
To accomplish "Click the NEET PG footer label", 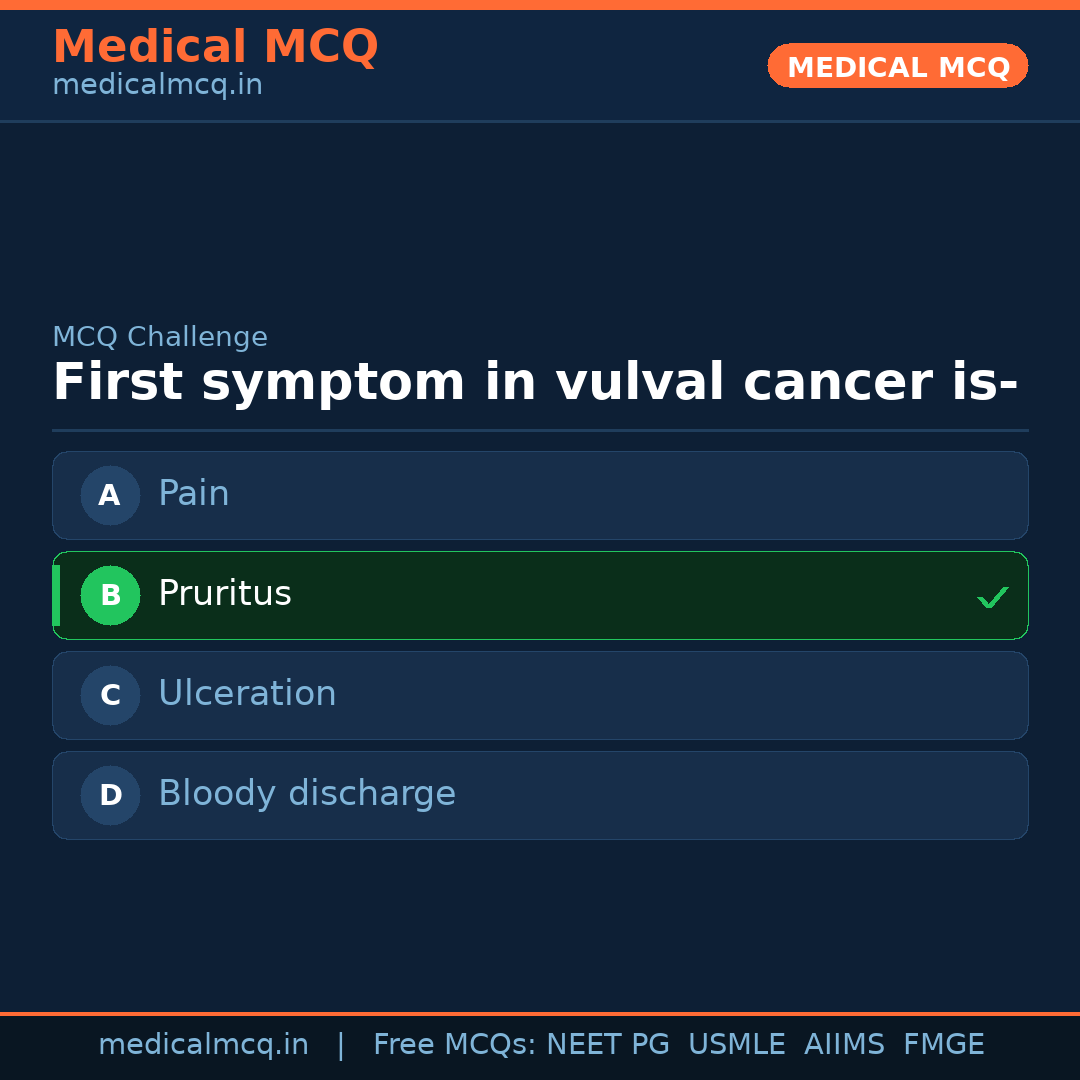I will (x=607, y=1043).
